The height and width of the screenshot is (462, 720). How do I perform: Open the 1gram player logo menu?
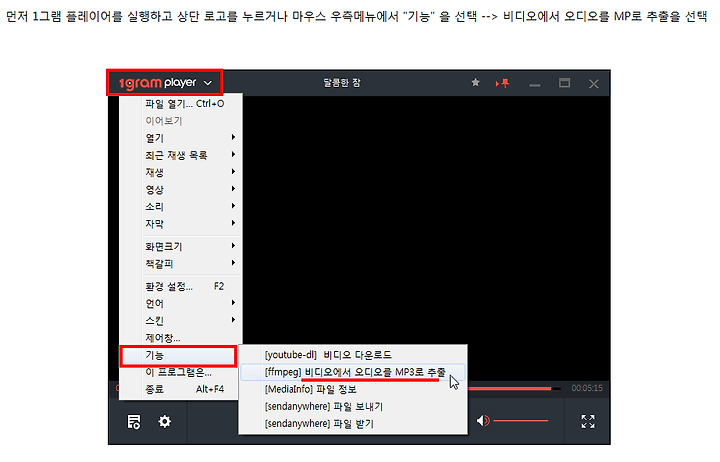(165, 83)
